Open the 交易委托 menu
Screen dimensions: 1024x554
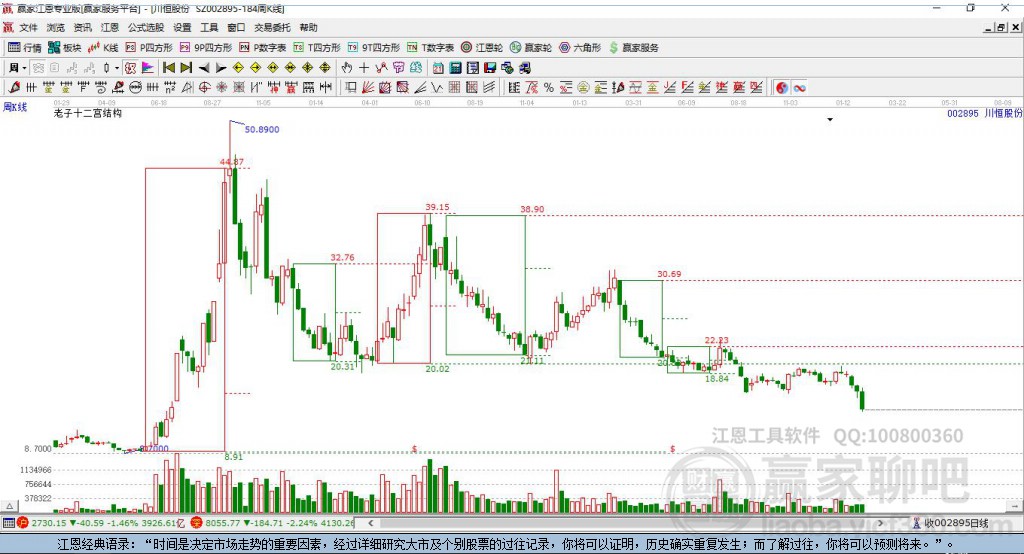pyautogui.click(x=272, y=27)
